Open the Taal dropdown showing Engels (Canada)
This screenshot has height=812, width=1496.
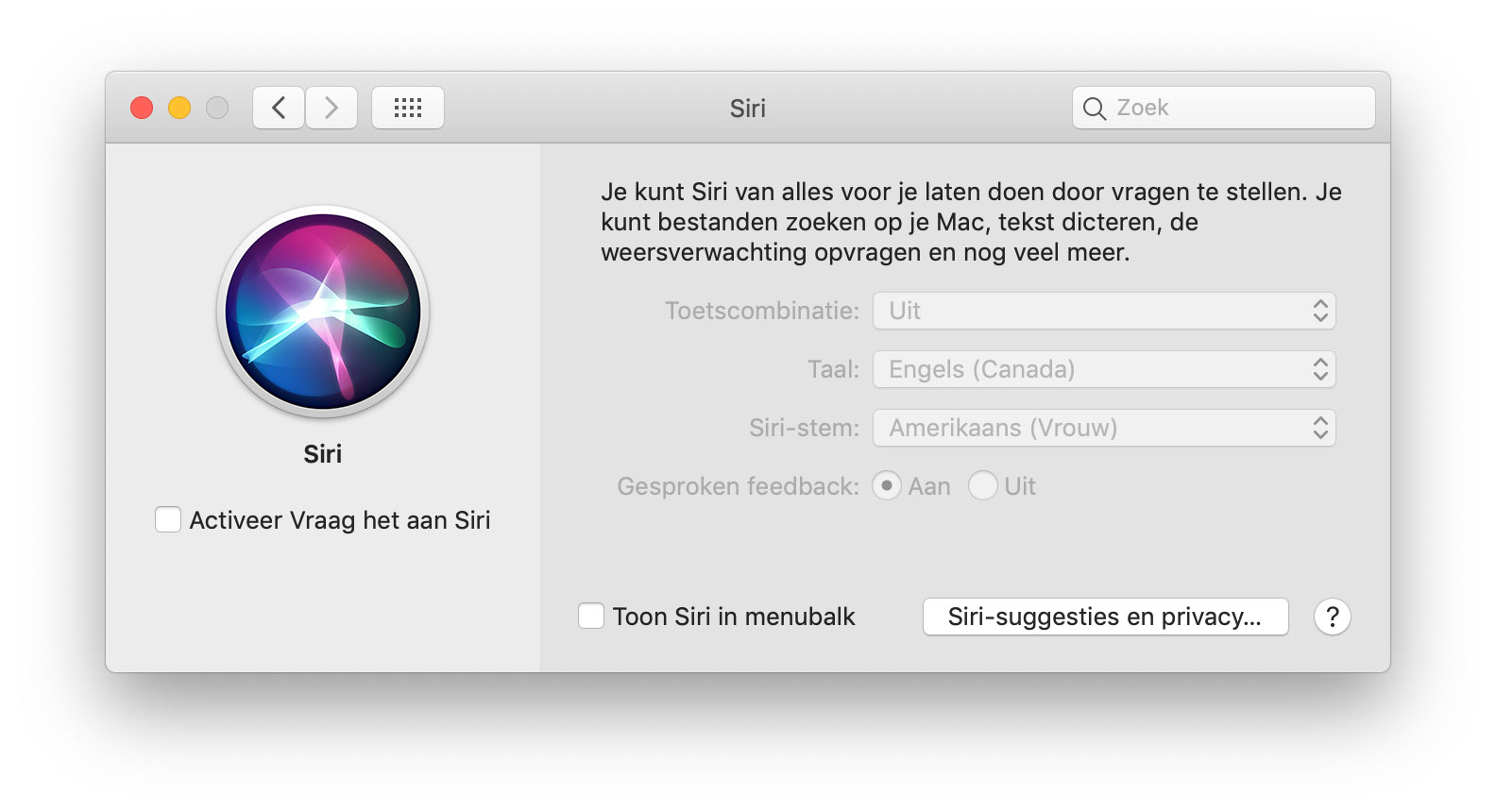coord(1104,369)
